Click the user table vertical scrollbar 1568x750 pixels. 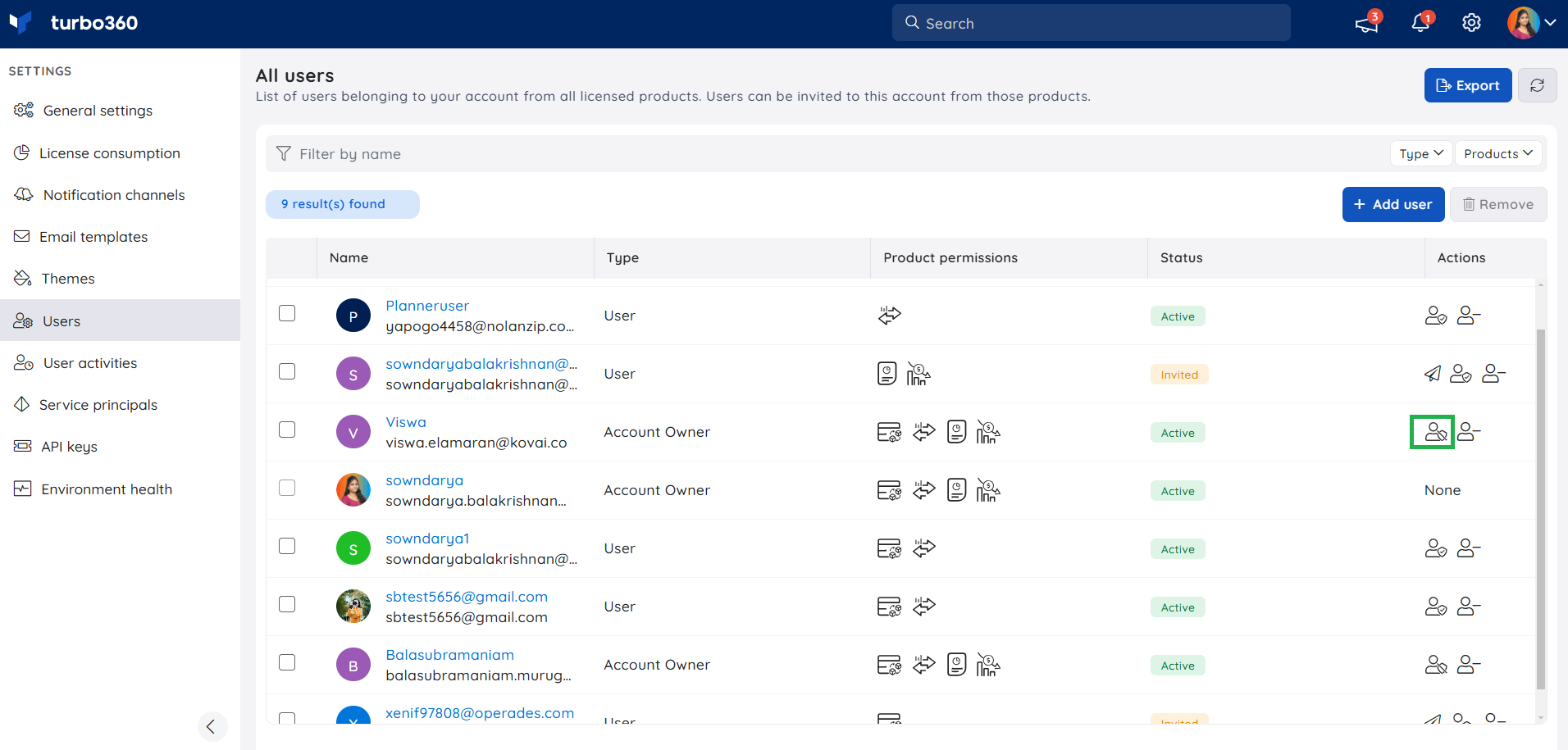point(1540,508)
